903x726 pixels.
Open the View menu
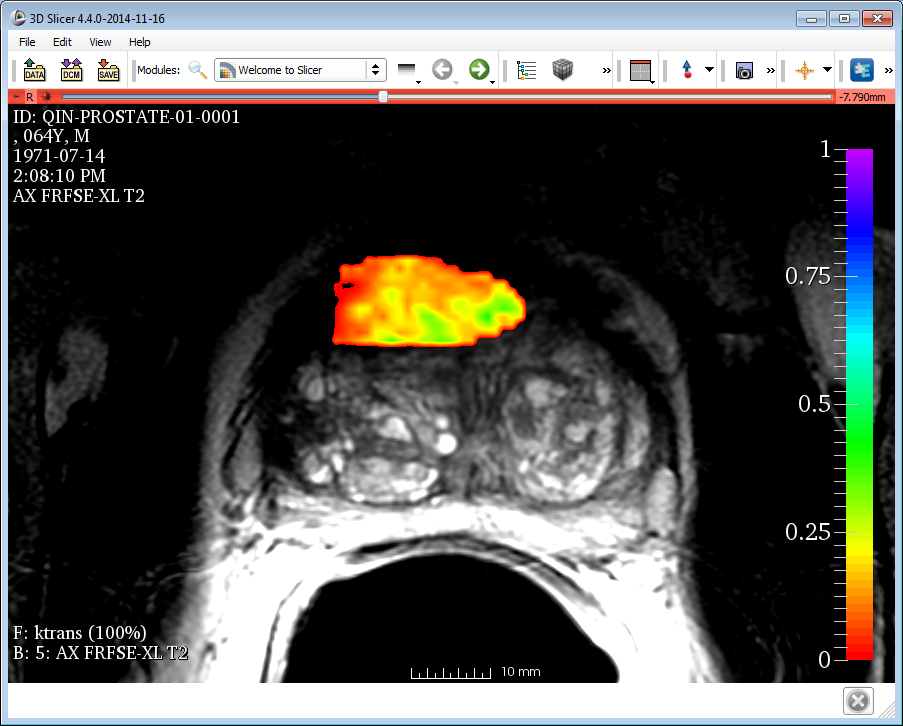tap(100, 42)
